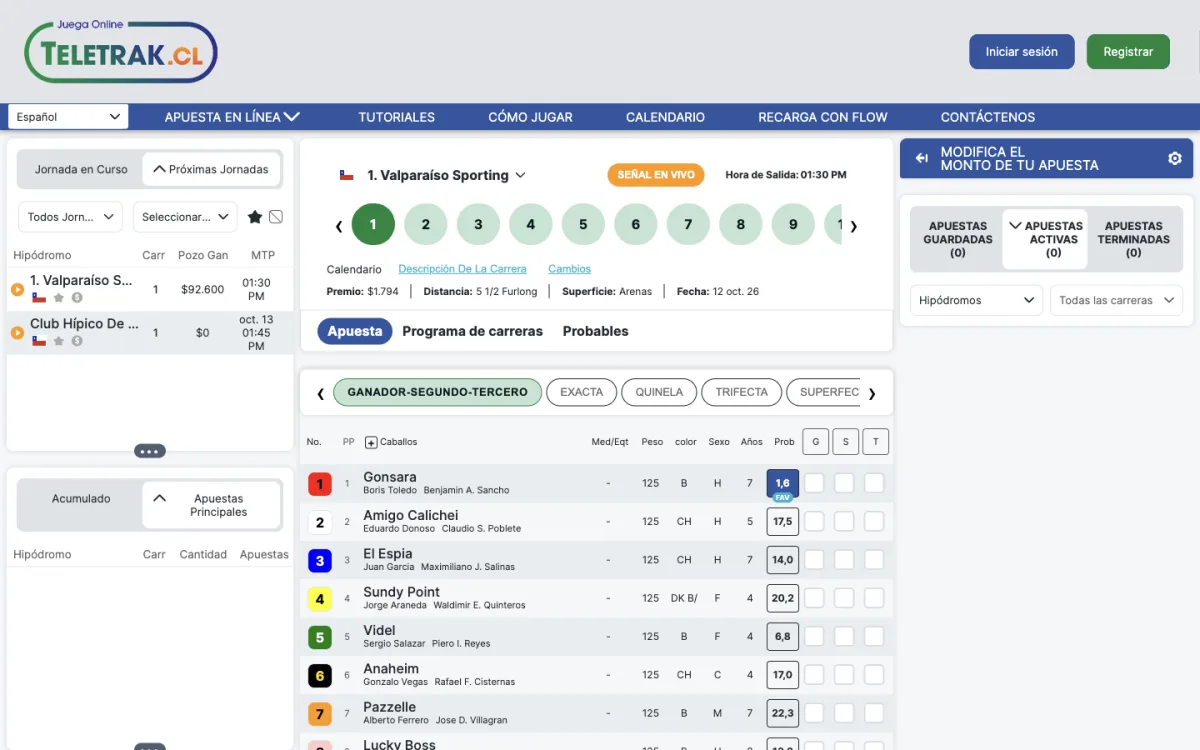Screen dimensions: 1200x750
Task: Open Seleccionar... filter dropdown
Action: tap(185, 217)
